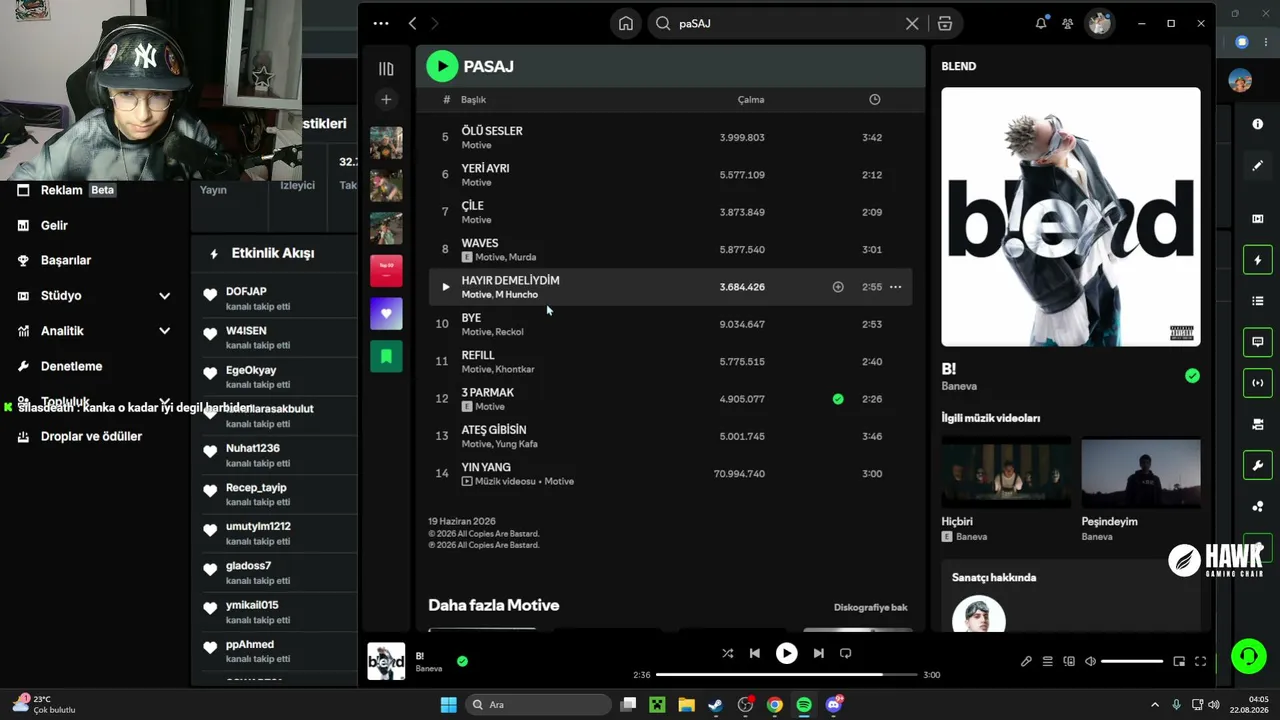Screen dimensions: 1280x720
Task: Toggle saved checkmark beside B! in player bar
Action: [x=462, y=661]
